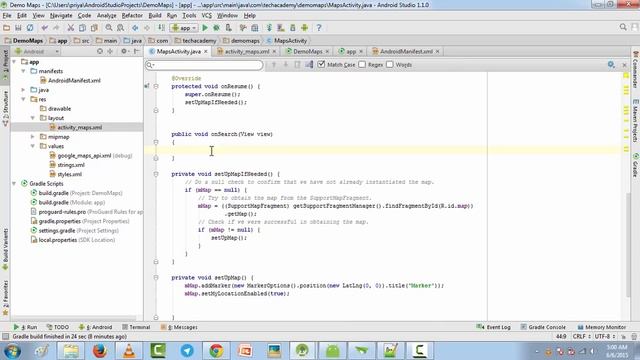Open the Refactor menu
The width and height of the screenshot is (640, 360).
coord(132,16)
